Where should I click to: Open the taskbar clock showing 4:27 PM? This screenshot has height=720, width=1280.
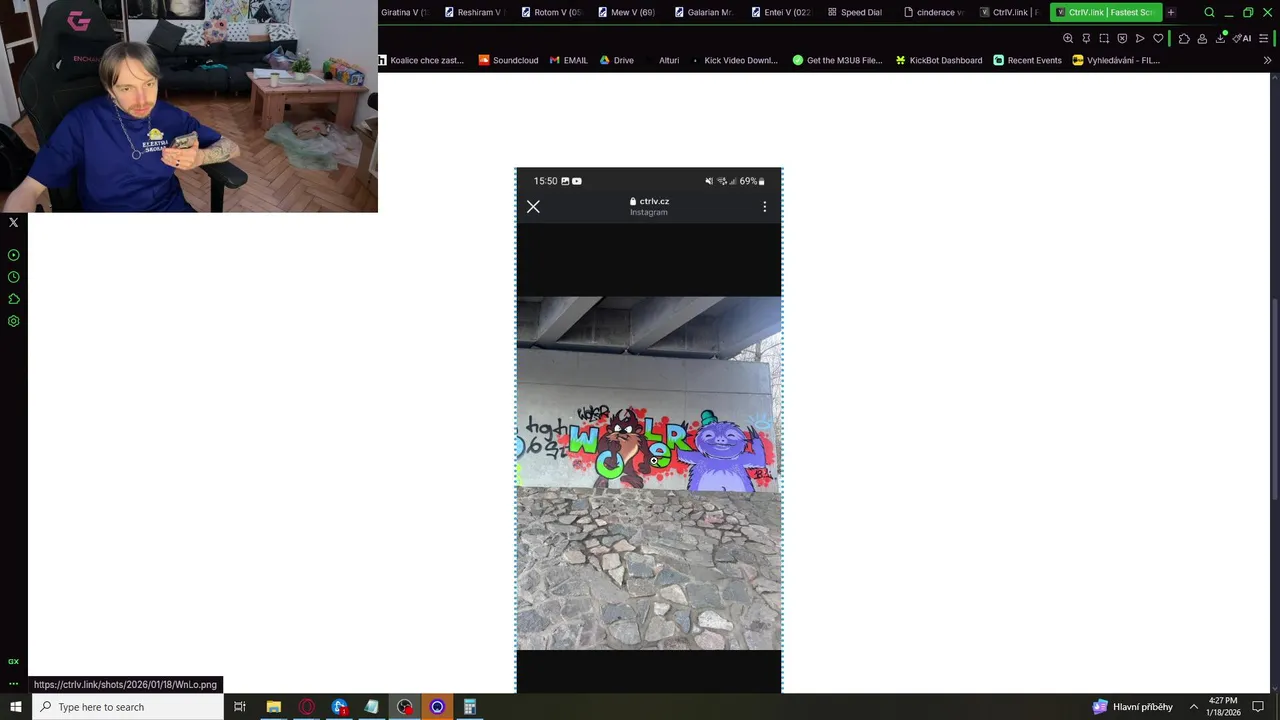[x=1223, y=707]
